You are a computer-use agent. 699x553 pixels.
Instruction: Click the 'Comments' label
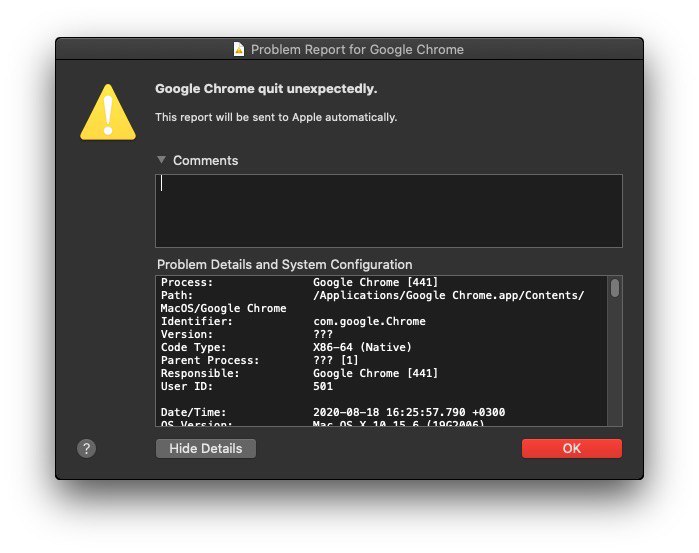click(x=206, y=161)
